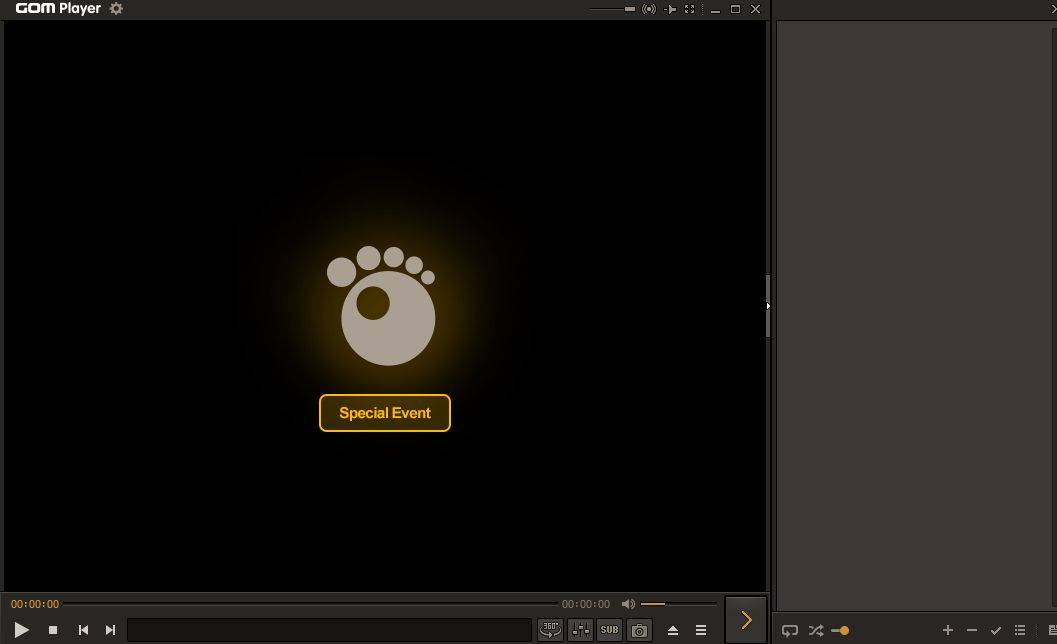Viewport: 1057px width, 644px height.
Task: Click the chevron at playlist top-right
Action: point(1052,9)
